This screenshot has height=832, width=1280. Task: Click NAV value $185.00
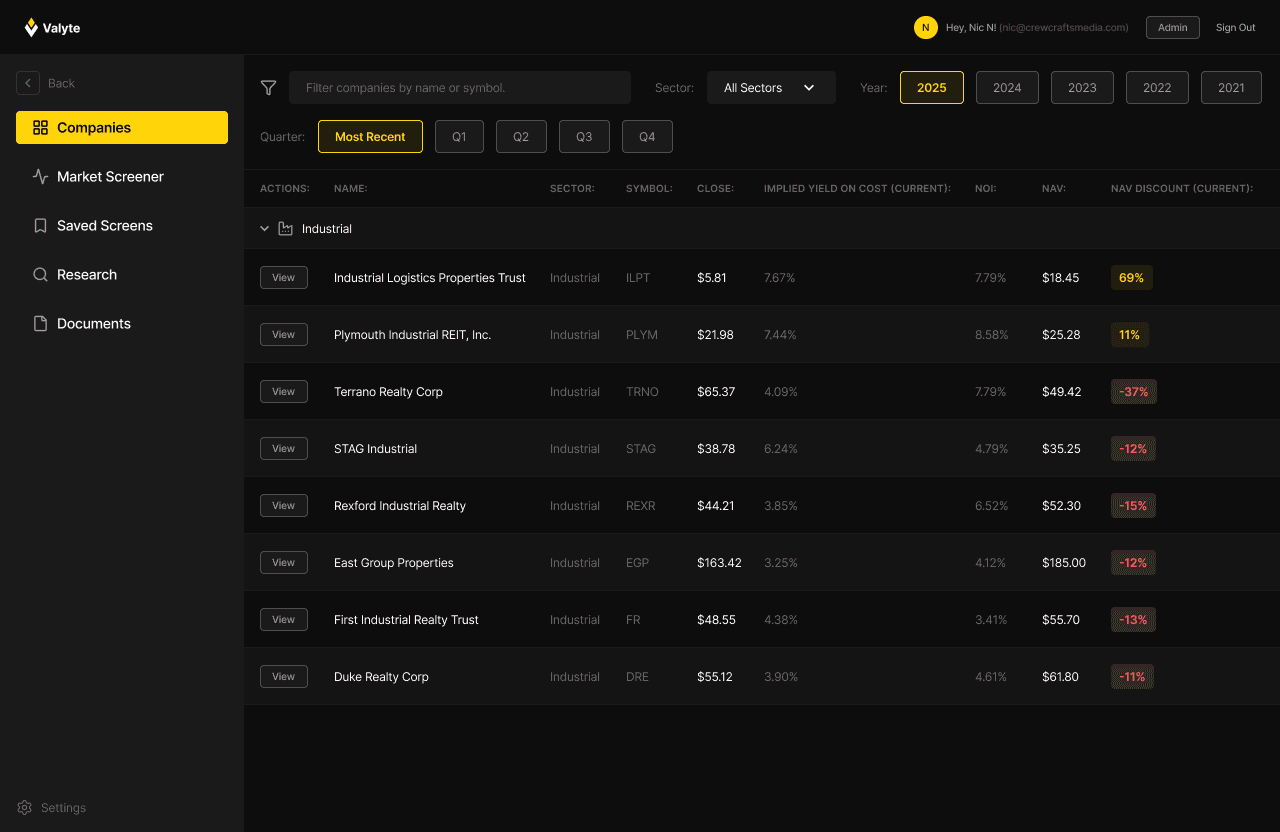pyautogui.click(x=1064, y=563)
